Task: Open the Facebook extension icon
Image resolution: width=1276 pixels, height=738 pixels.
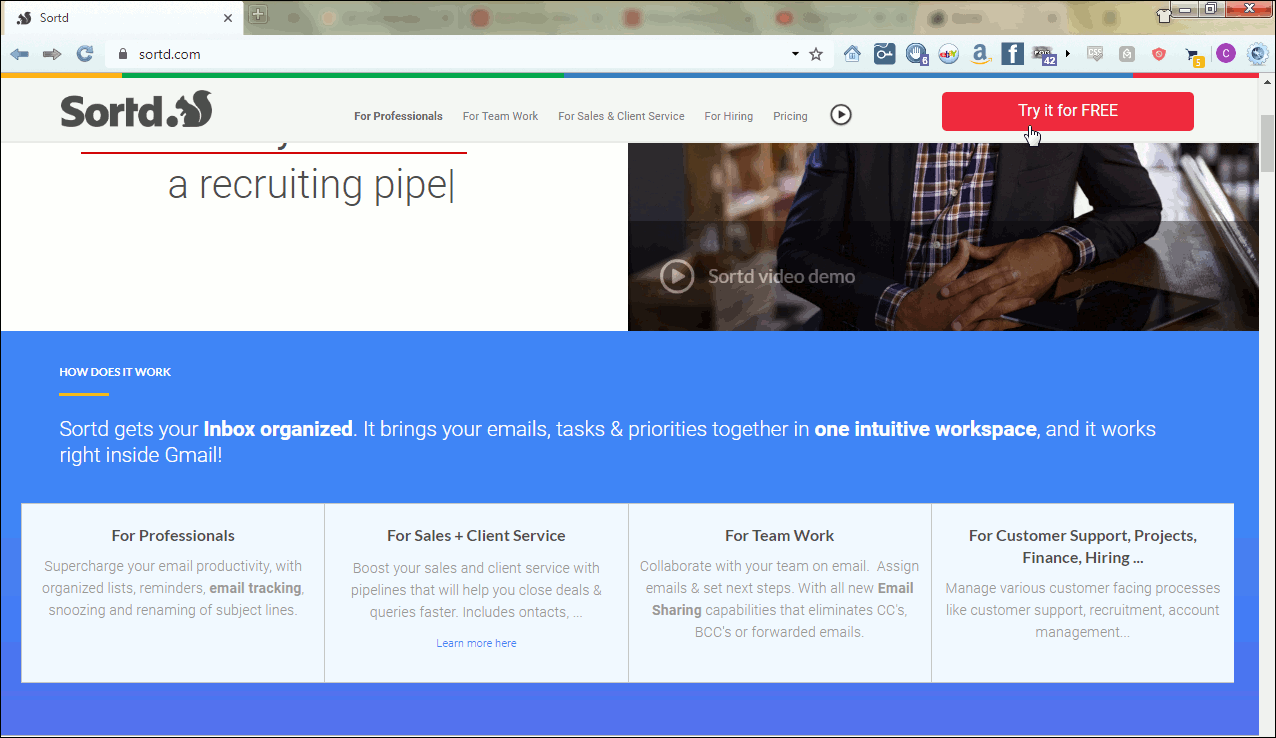Action: tap(1012, 54)
